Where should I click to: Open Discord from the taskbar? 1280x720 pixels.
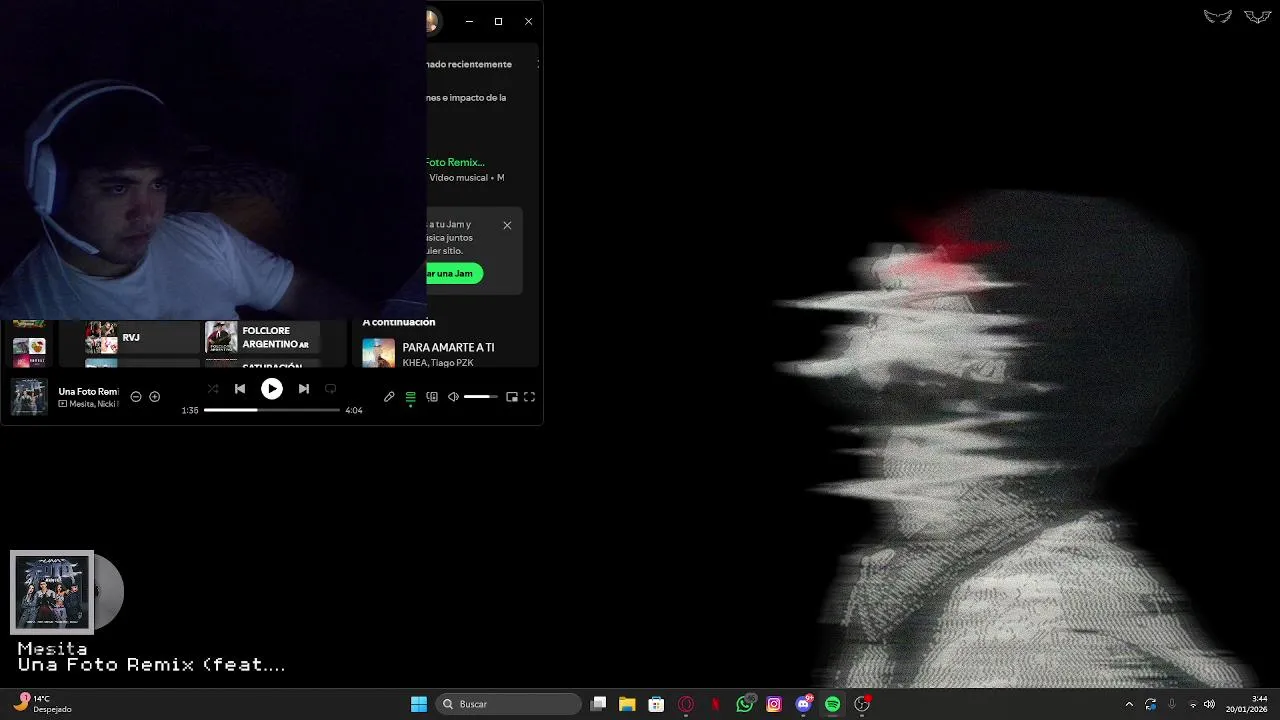[804, 704]
